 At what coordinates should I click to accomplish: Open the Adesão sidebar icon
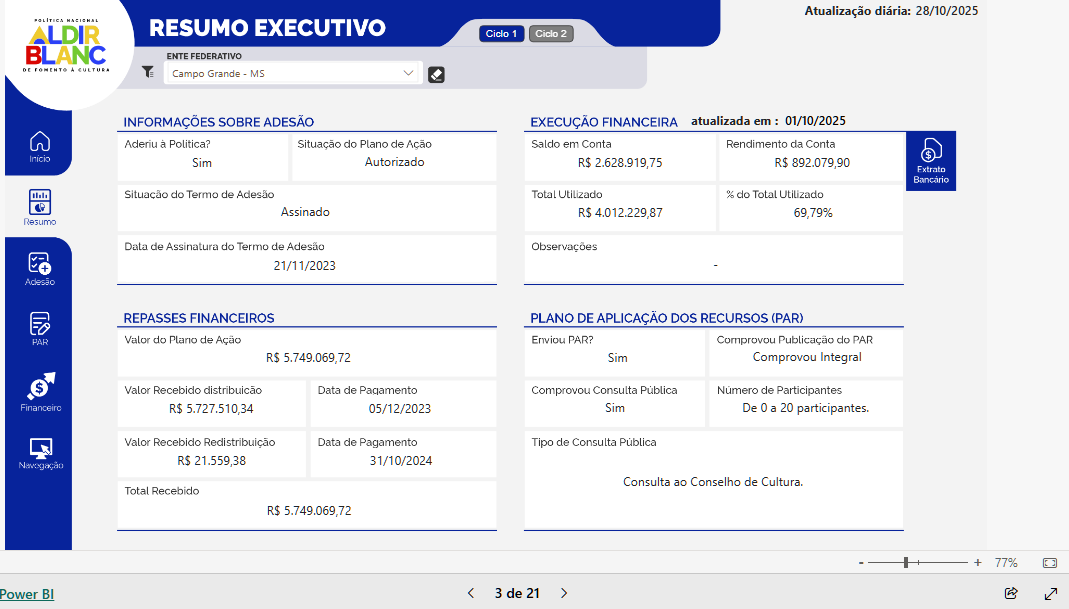click(40, 268)
